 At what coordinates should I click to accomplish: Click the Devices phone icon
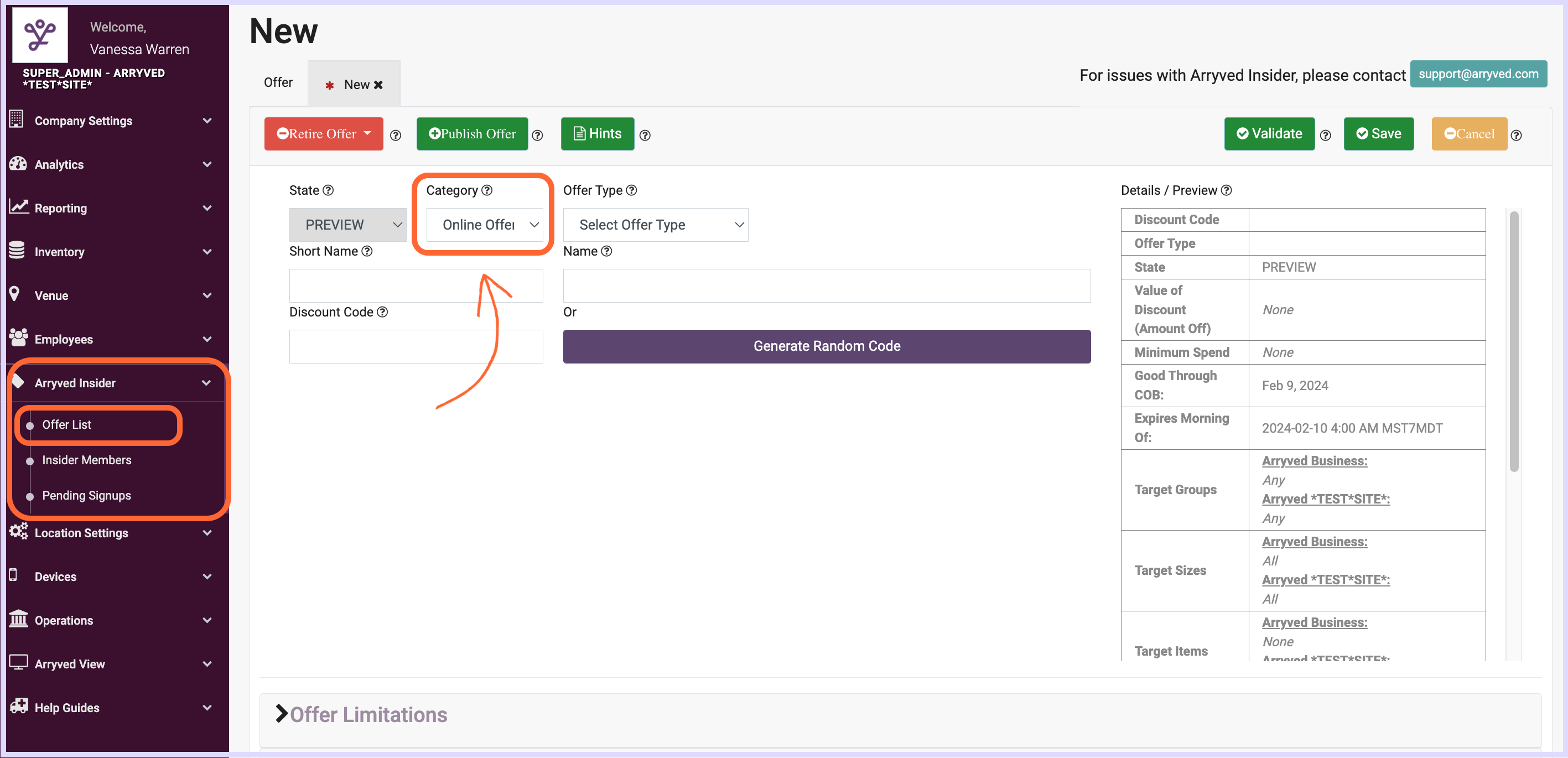13,575
